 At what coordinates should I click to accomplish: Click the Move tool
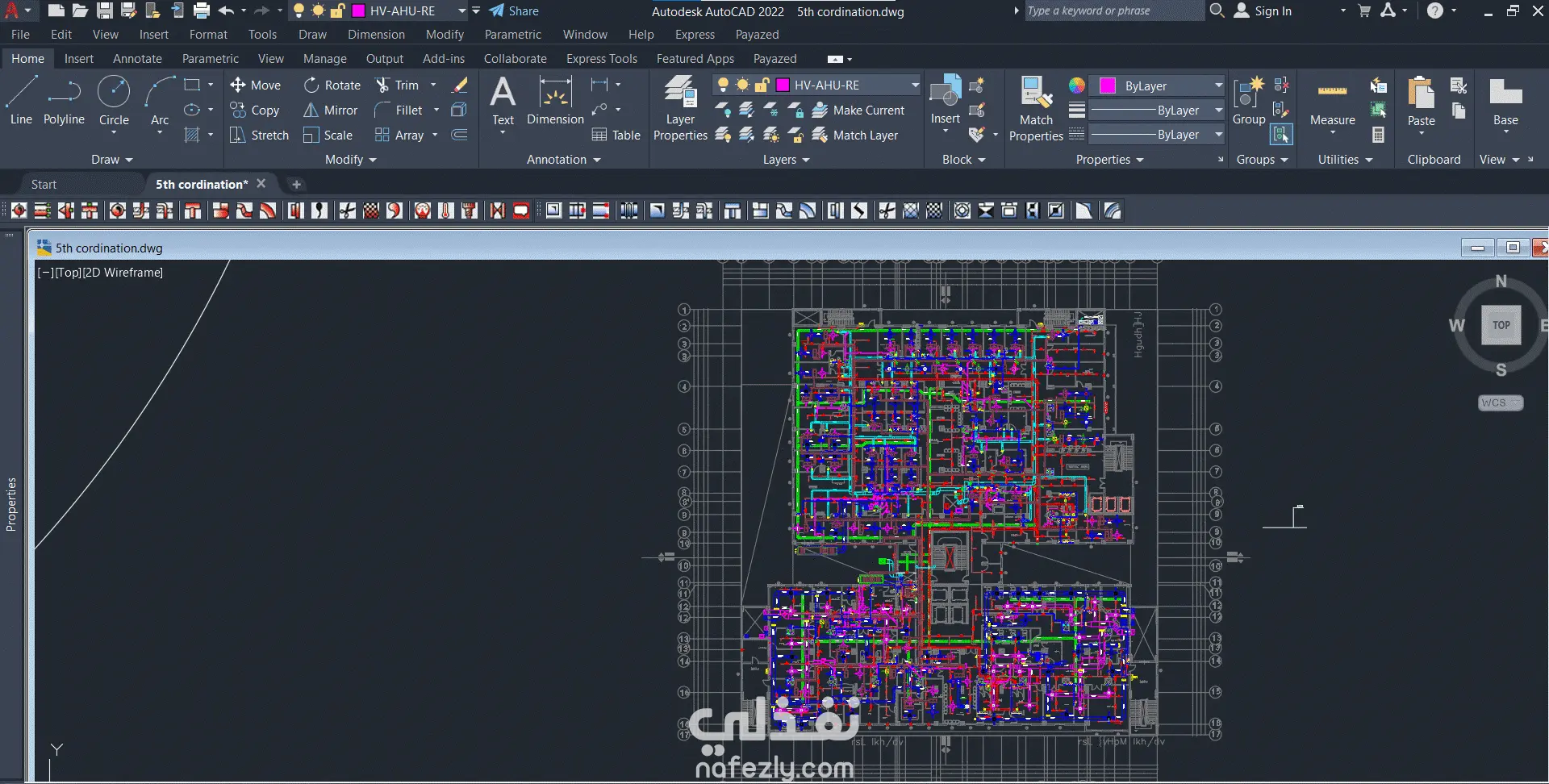tap(255, 85)
